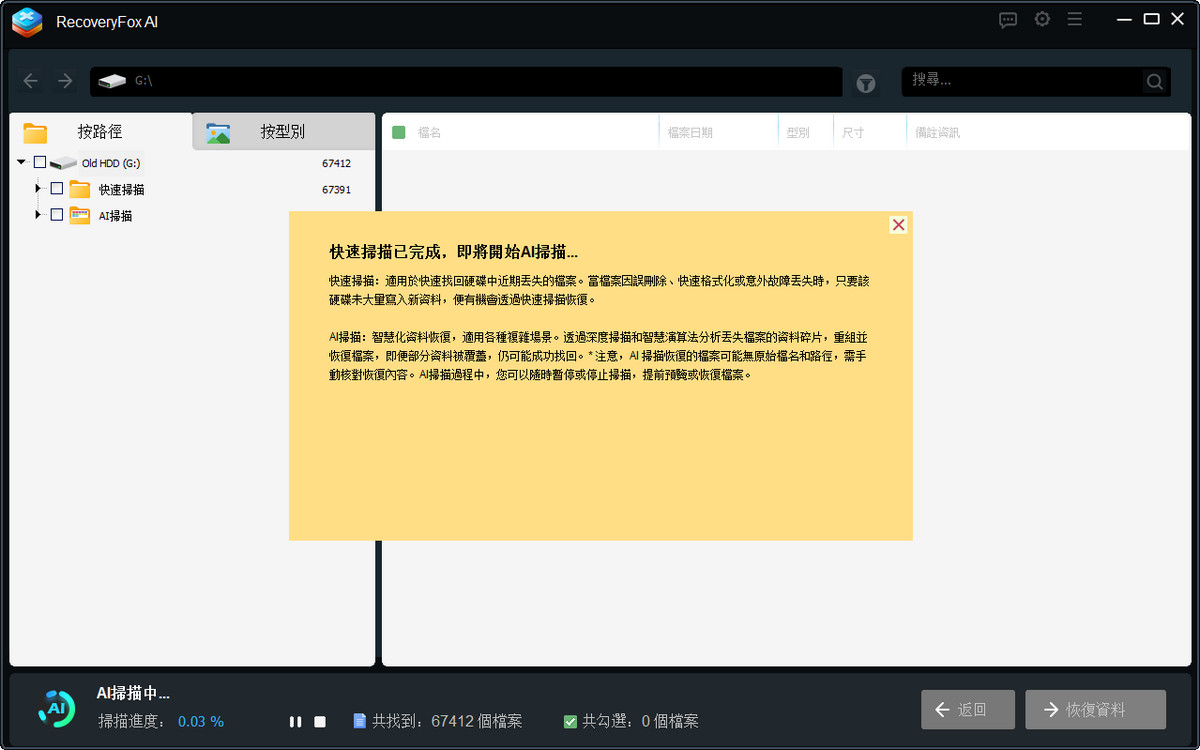
Task: Navigate back with the left arrow
Action: (31, 81)
